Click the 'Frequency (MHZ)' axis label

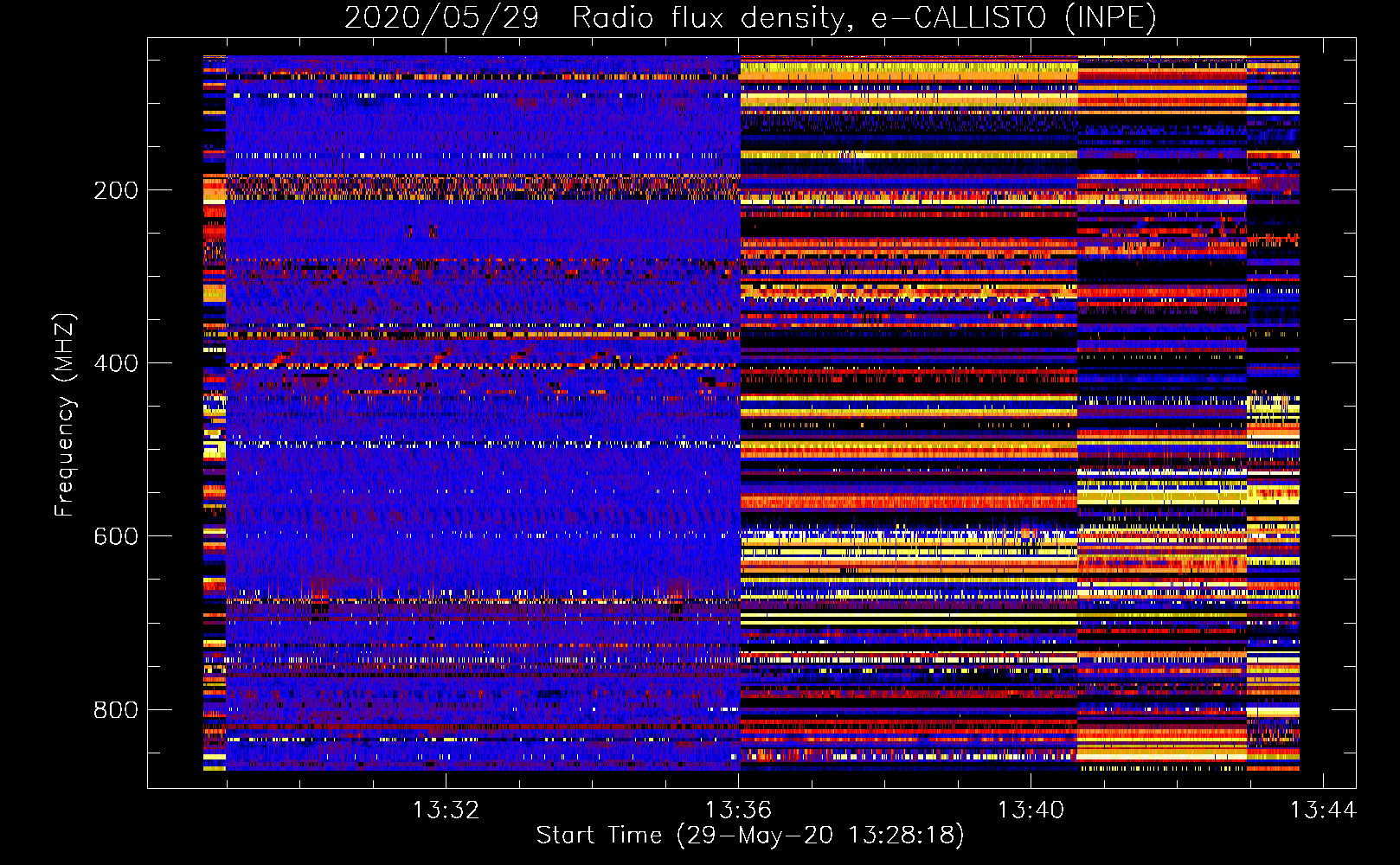pyautogui.click(x=65, y=415)
